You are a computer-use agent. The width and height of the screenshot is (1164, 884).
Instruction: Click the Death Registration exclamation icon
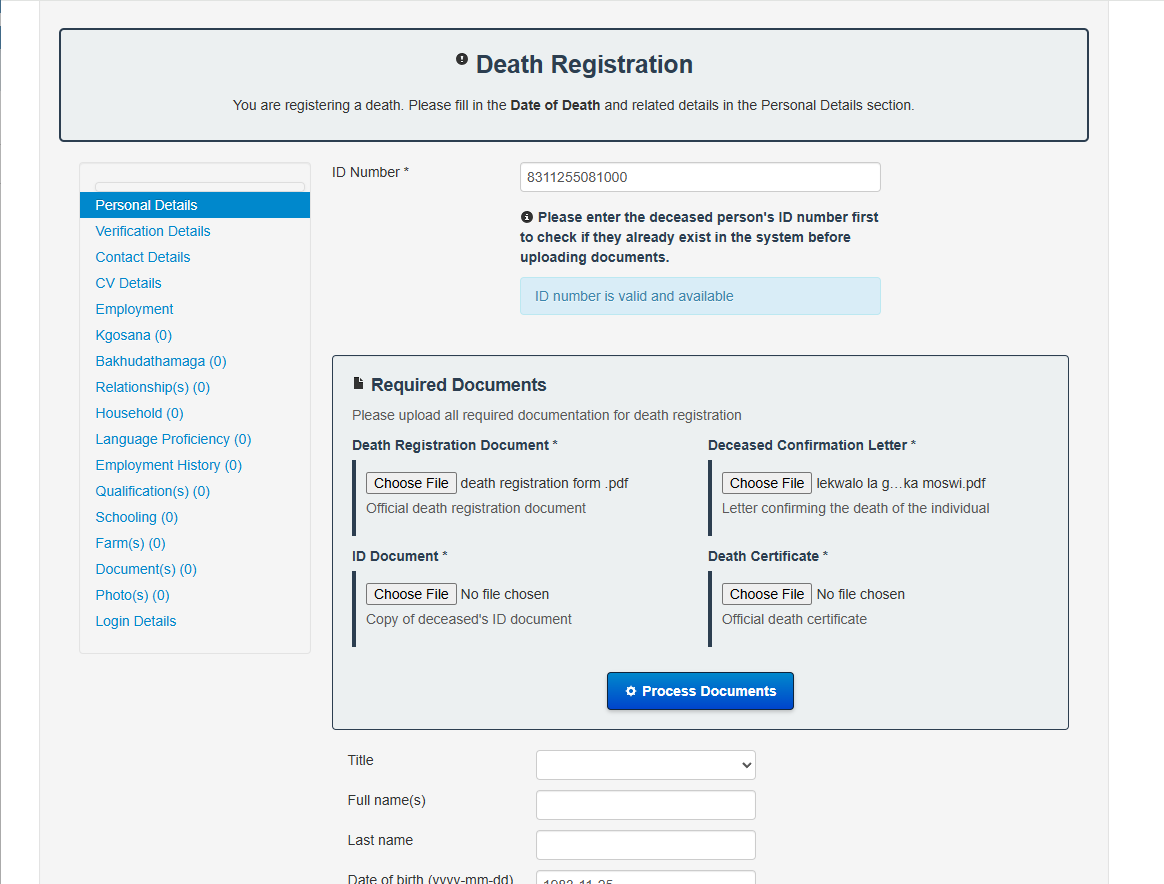461,60
